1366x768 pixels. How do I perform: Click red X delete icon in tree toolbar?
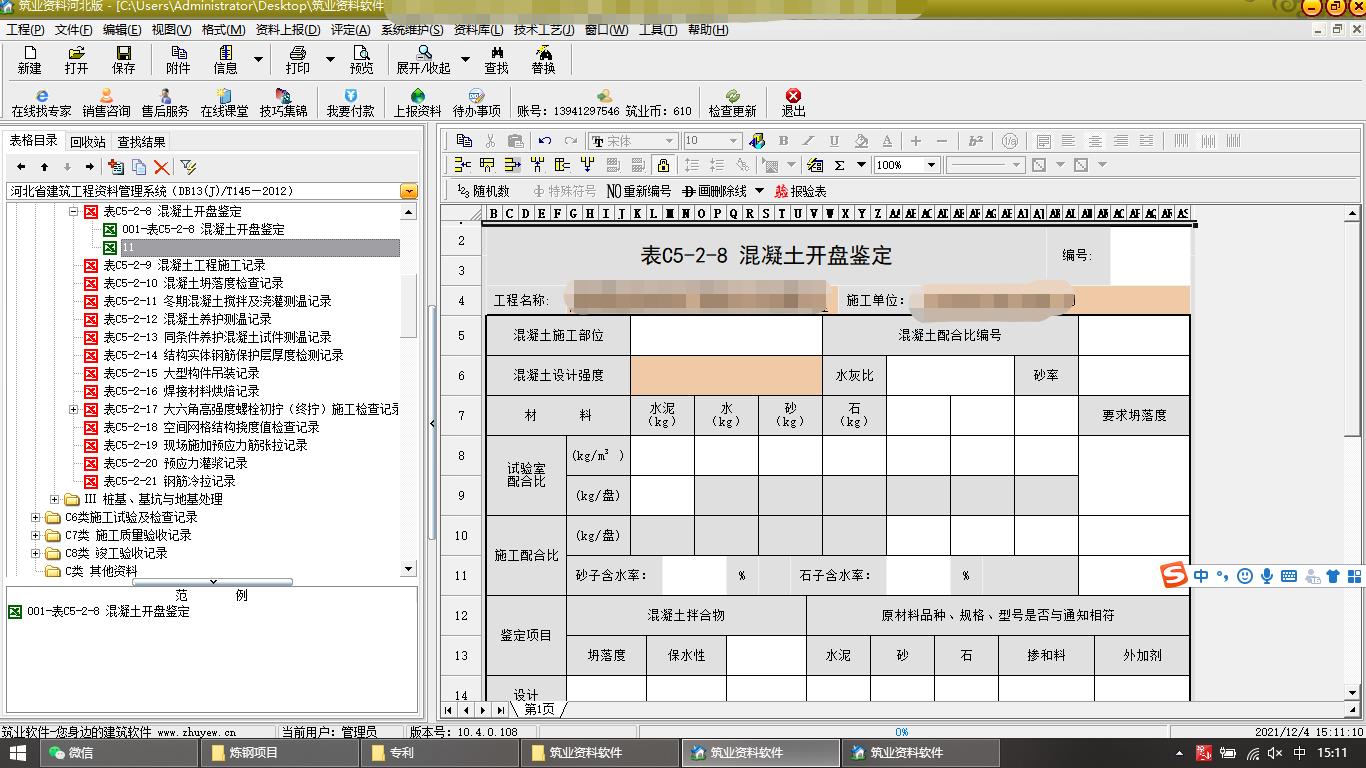(162, 167)
